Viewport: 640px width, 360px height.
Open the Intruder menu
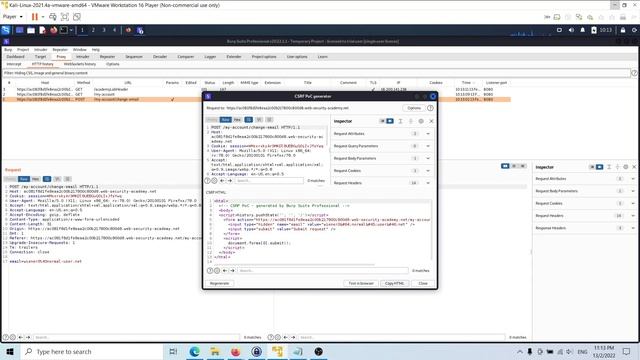[40, 49]
